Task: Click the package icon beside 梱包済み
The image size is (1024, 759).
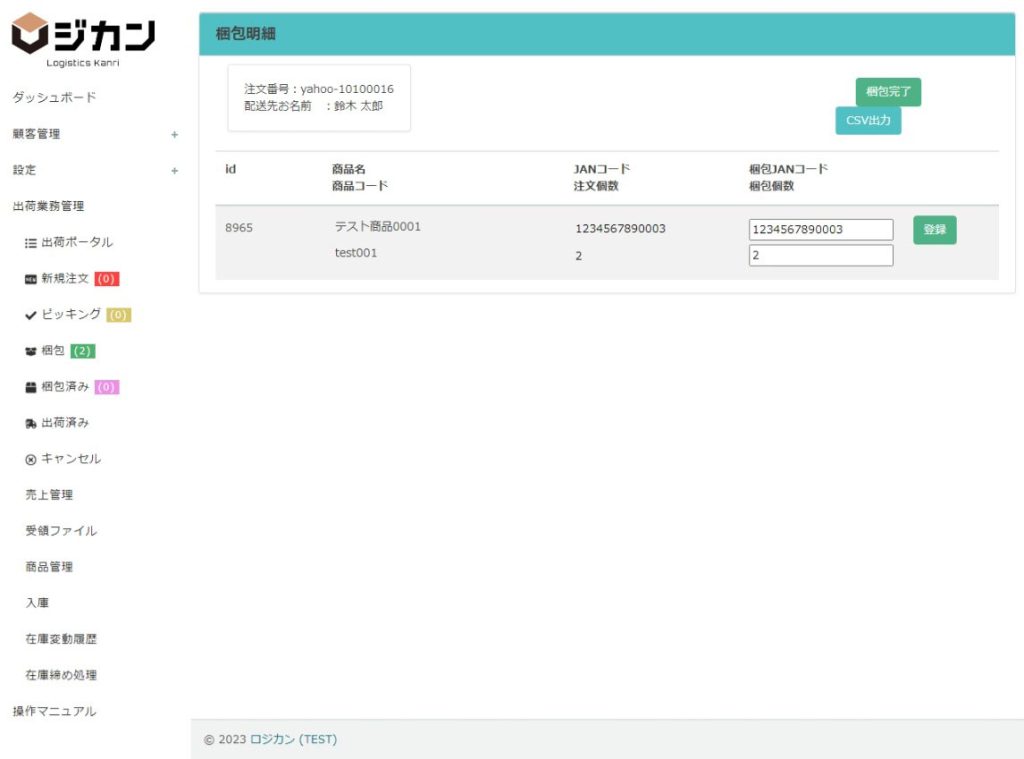Action: pyautogui.click(x=30, y=387)
